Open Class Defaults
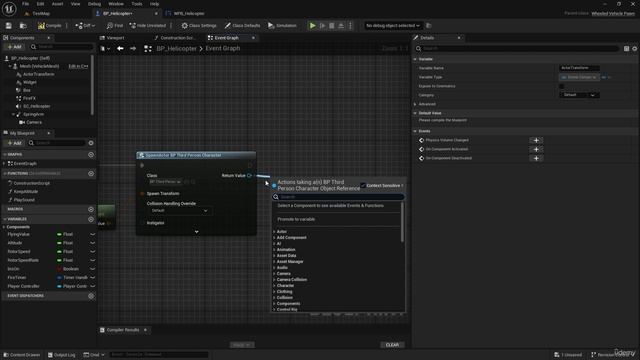Screen dimensions: 640x360 242,26
